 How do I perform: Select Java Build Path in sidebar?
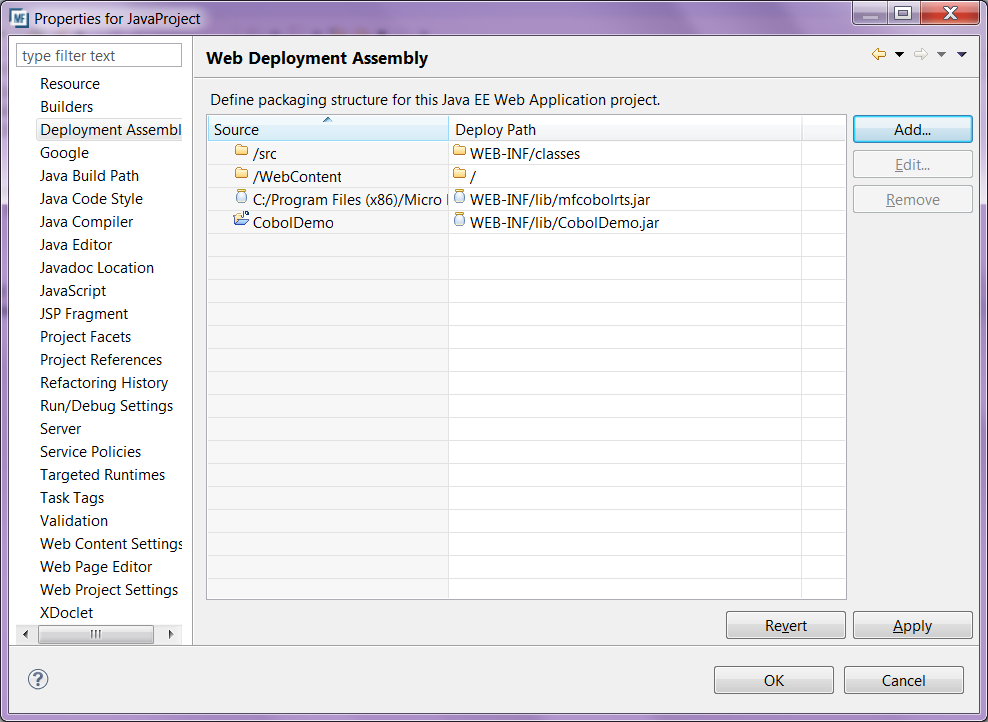[x=89, y=176]
